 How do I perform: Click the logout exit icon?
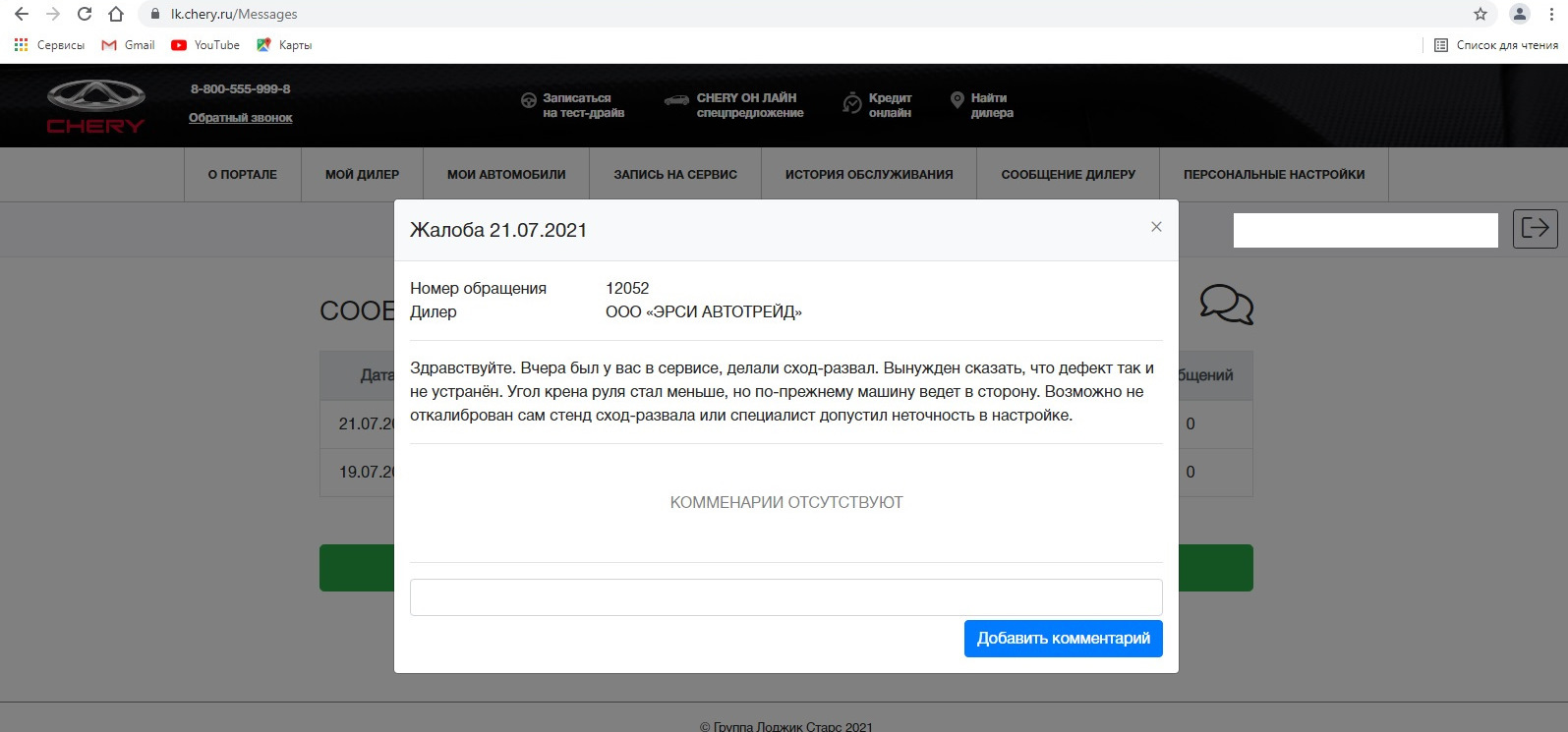[x=1536, y=229]
